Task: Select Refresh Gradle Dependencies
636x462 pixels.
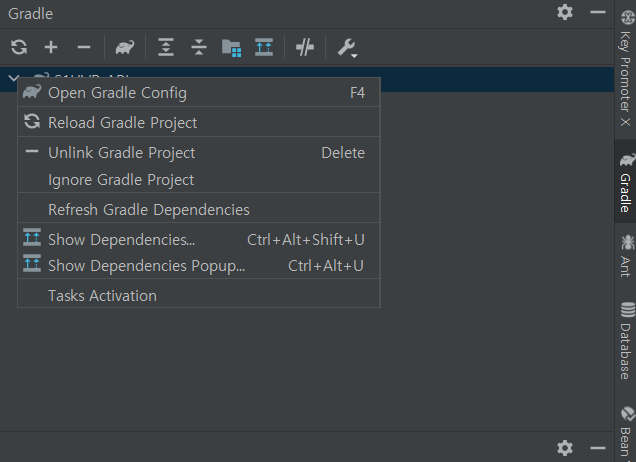Action: 199,210
